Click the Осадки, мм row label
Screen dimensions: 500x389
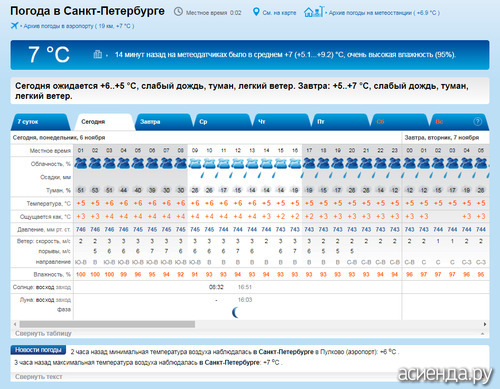tap(55, 177)
